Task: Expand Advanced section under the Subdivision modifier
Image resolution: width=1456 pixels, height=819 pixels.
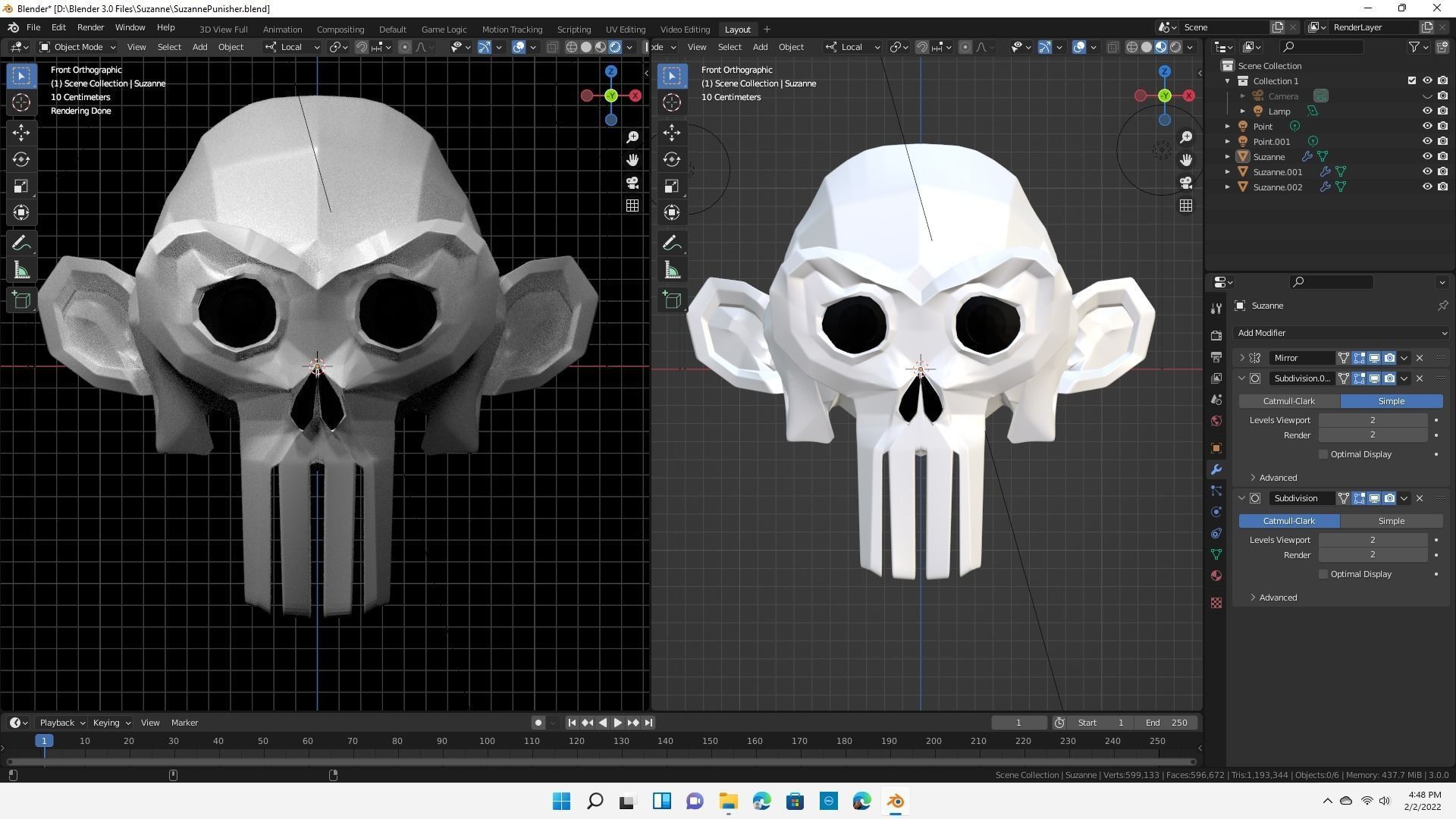Action: pyautogui.click(x=1274, y=598)
